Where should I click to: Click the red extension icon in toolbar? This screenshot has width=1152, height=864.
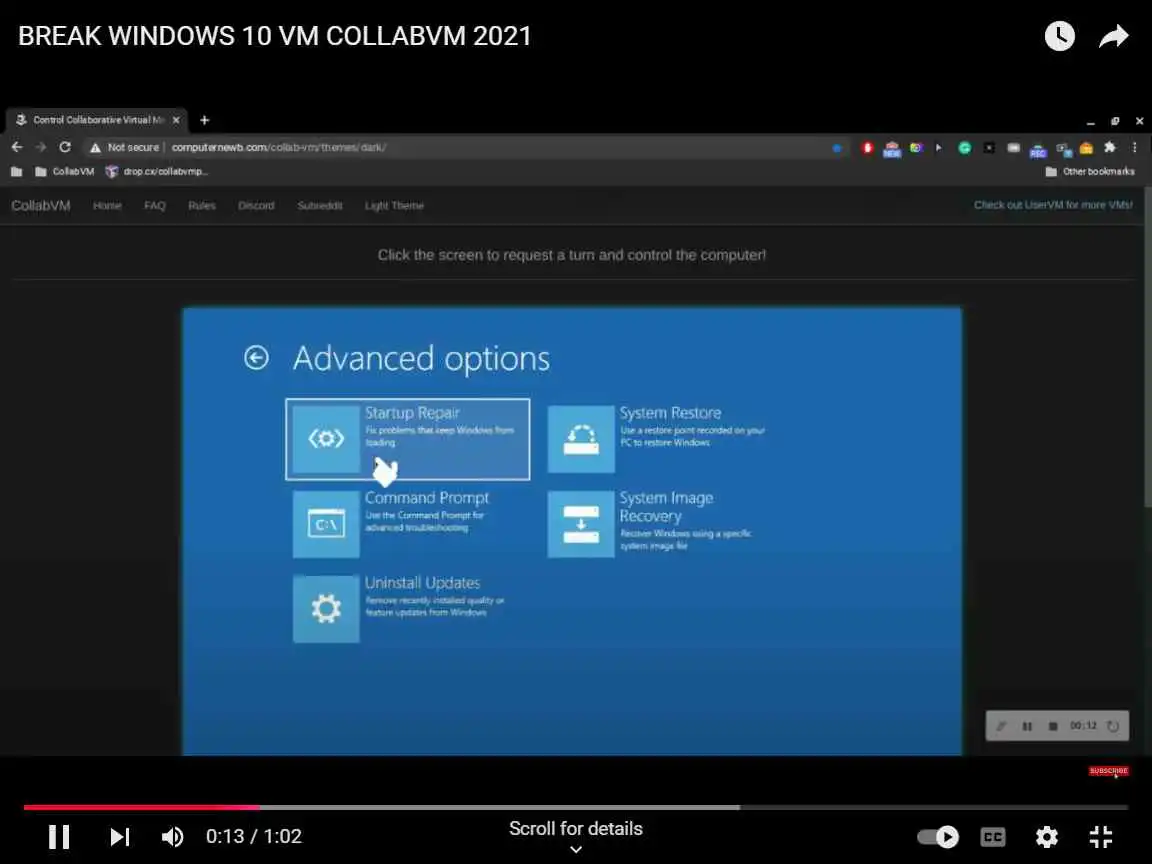[x=868, y=148]
